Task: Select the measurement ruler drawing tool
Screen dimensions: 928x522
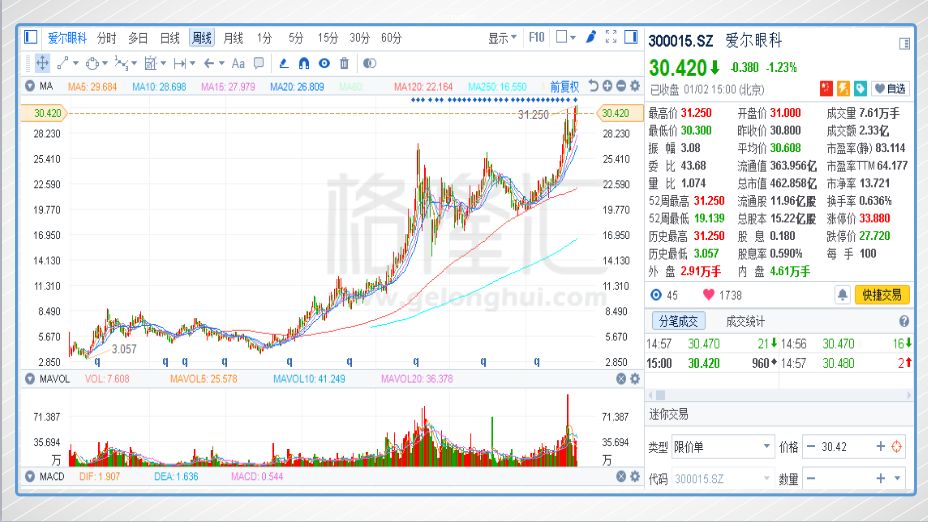Action: point(150,63)
